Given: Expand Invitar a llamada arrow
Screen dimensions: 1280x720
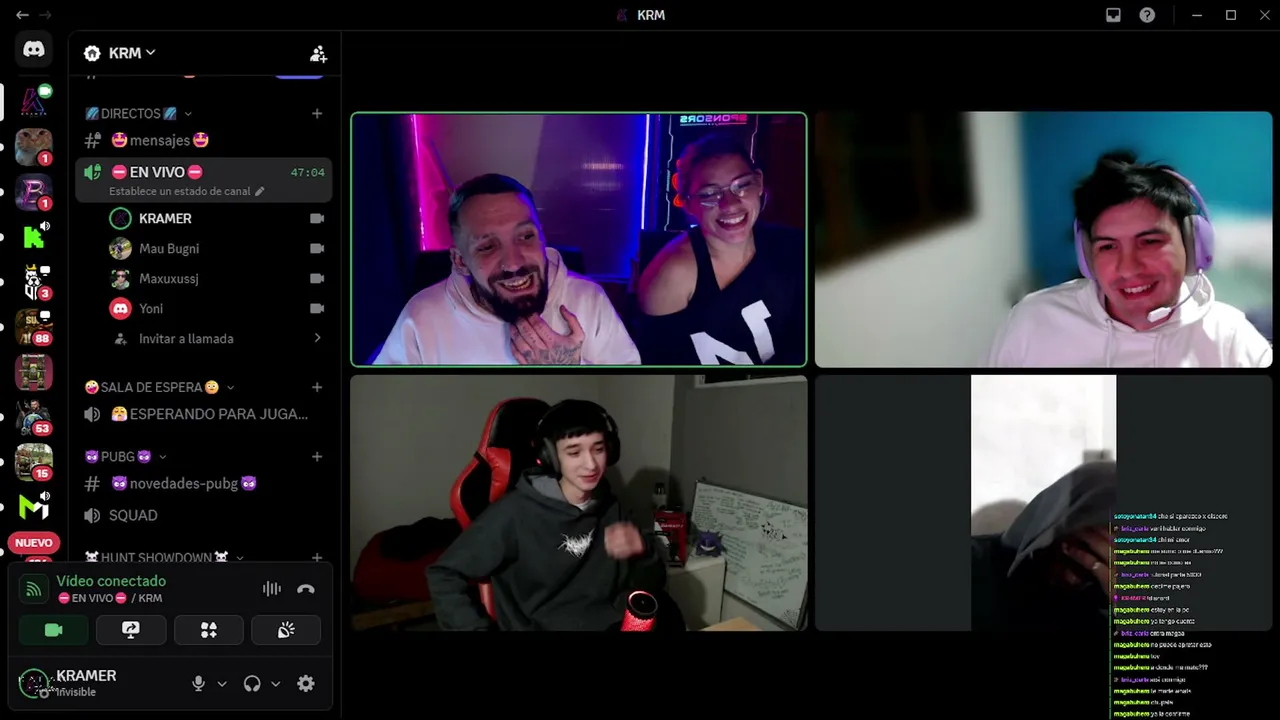Looking at the screenshot, I should pos(317,338).
